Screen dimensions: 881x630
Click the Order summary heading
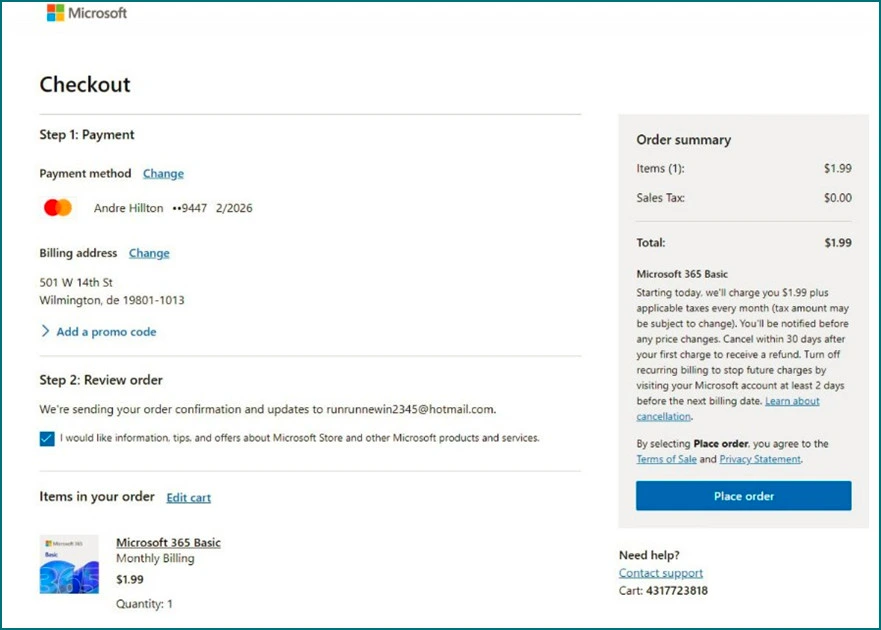pyautogui.click(x=683, y=140)
